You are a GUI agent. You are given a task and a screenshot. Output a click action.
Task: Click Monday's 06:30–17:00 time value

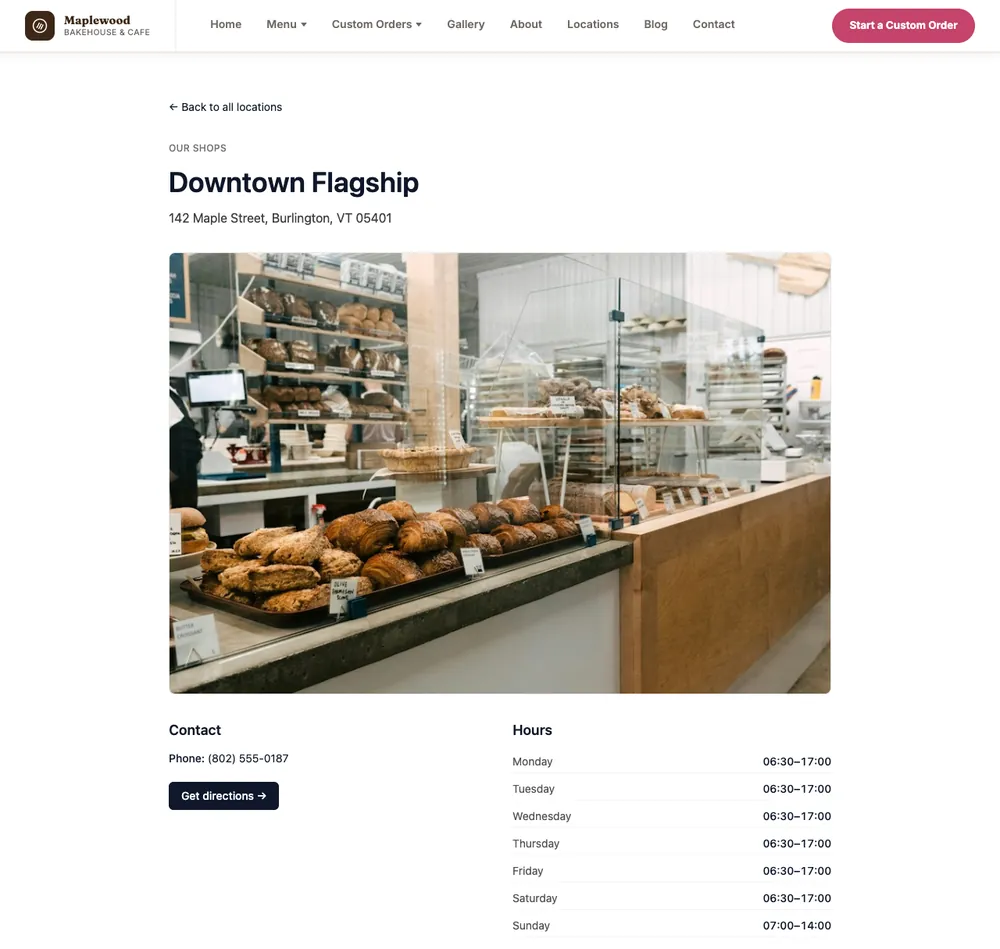(797, 761)
